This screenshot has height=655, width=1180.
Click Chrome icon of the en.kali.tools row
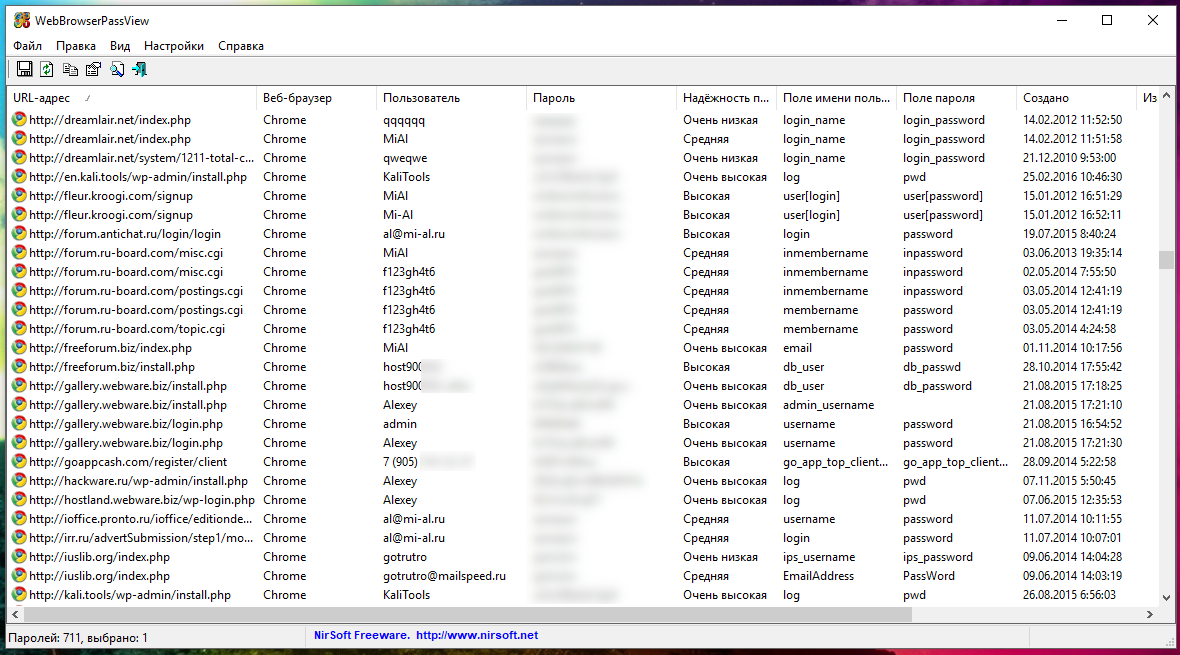click(19, 177)
